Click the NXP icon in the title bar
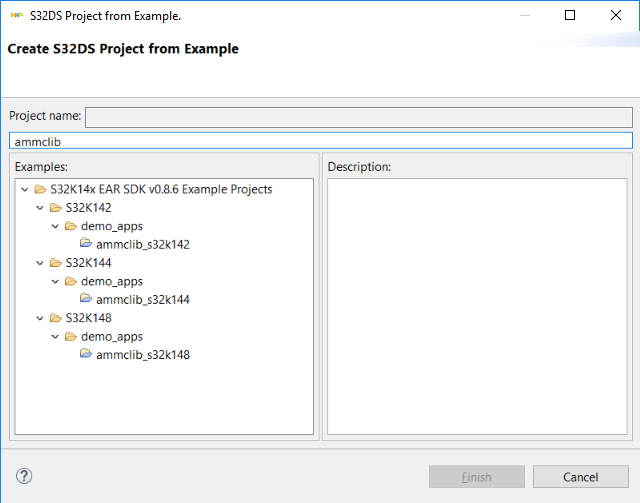The width and height of the screenshot is (640, 503). point(16,16)
